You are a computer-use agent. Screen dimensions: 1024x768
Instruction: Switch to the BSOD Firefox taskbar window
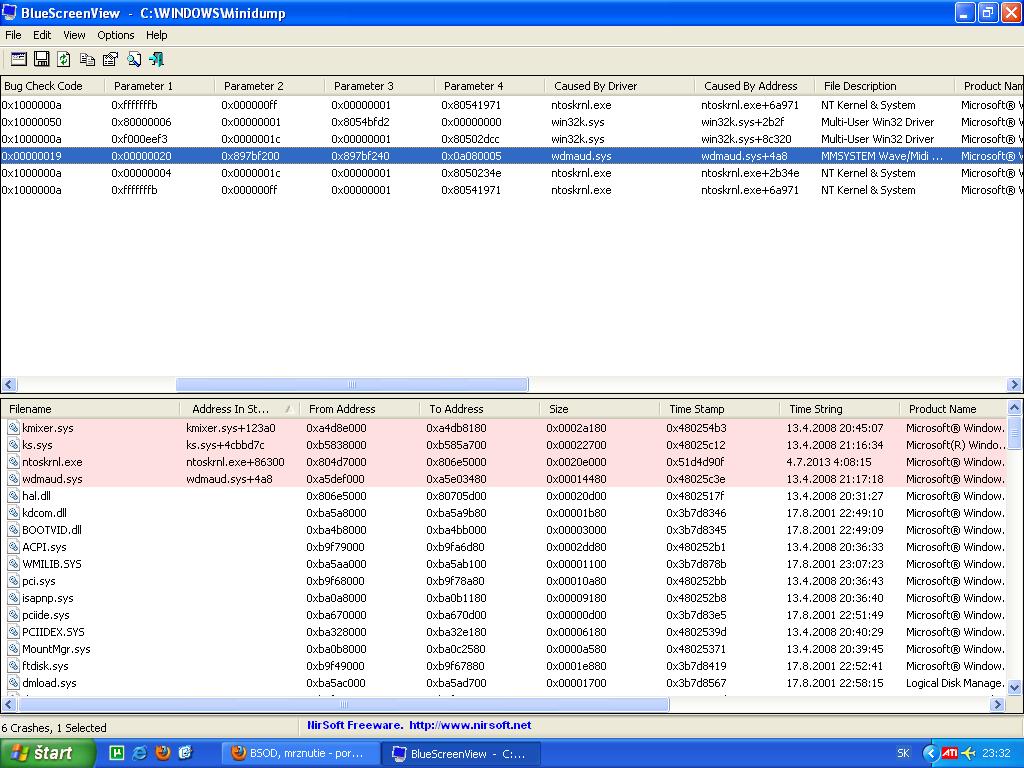click(x=298, y=753)
